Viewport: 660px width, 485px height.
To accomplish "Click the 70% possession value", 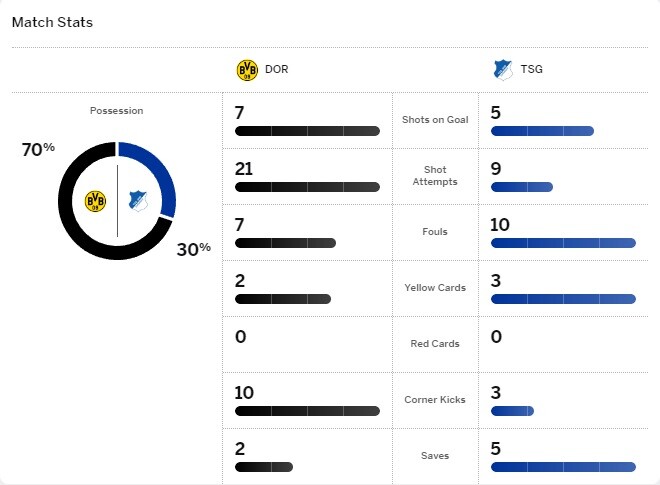I will click(x=38, y=149).
